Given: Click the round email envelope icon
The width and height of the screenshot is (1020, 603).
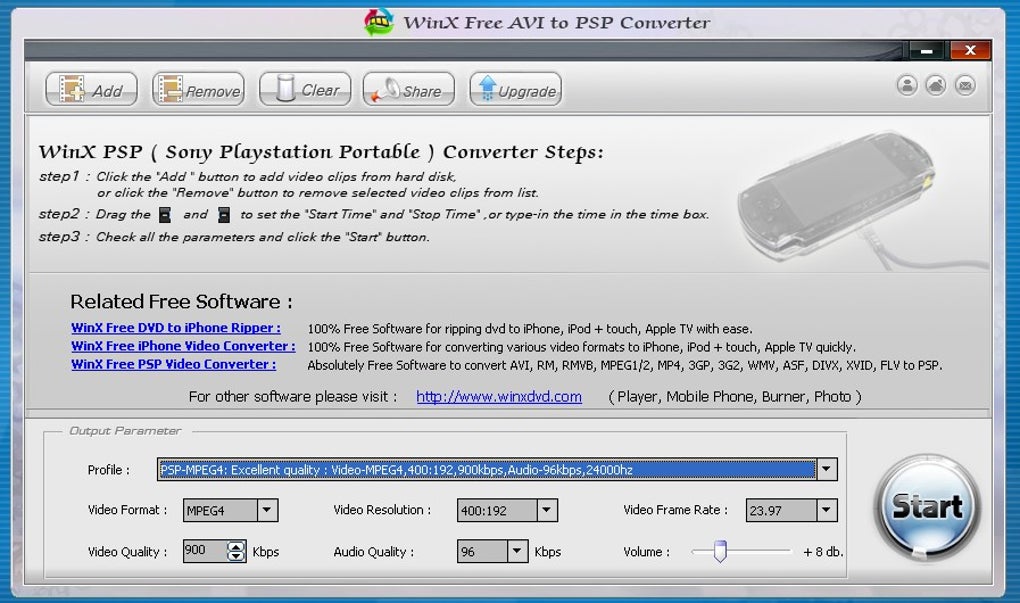Looking at the screenshot, I should click(x=965, y=85).
